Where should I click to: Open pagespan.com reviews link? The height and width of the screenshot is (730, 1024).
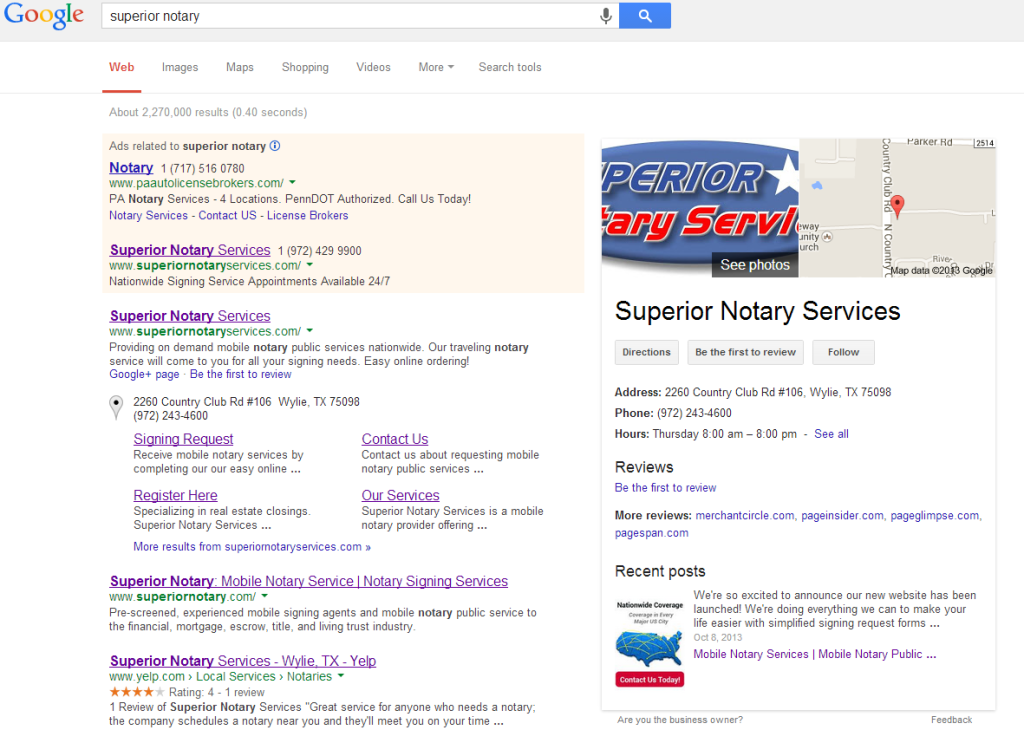pos(652,533)
